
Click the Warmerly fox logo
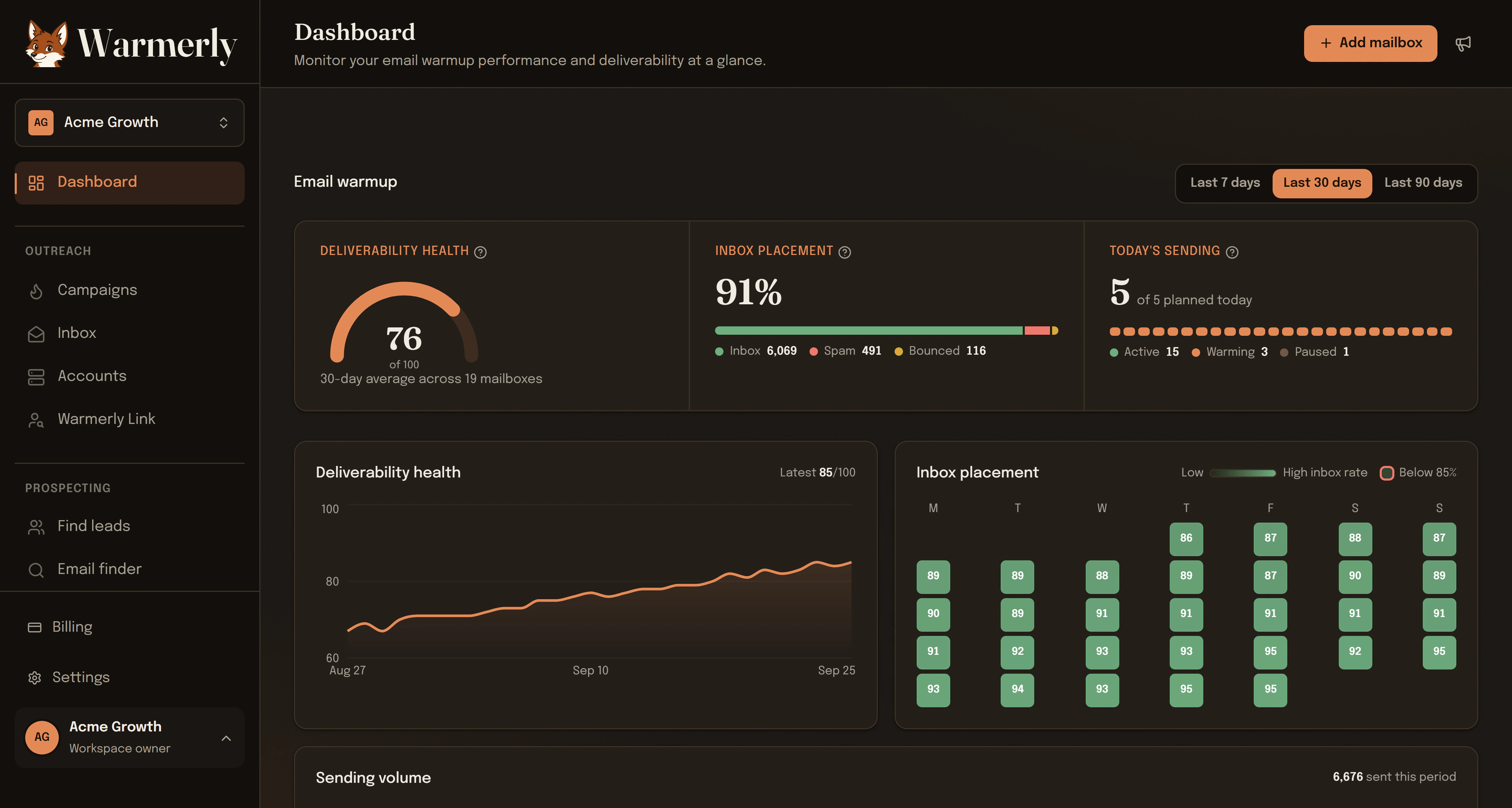[46, 43]
